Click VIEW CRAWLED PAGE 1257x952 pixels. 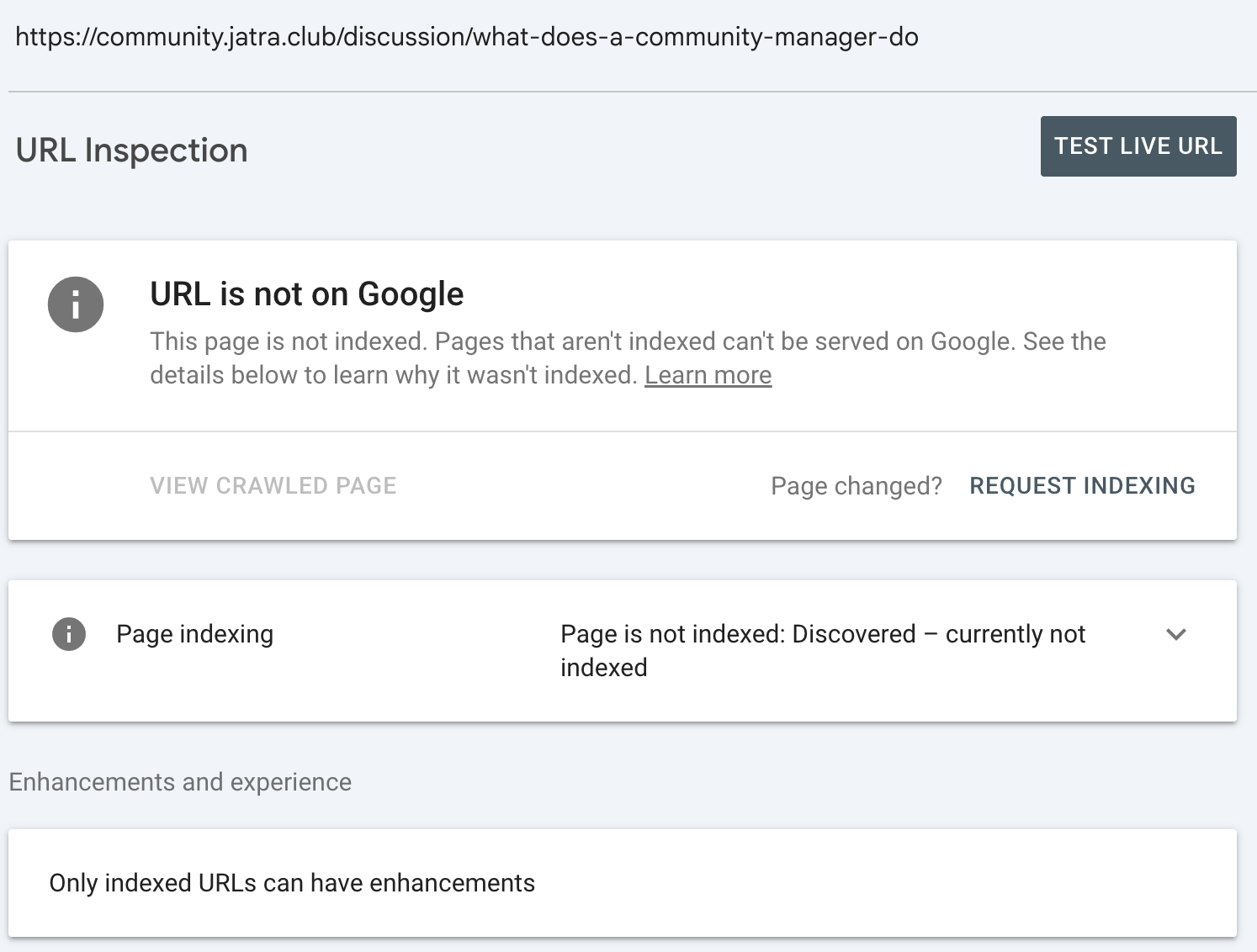point(273,486)
